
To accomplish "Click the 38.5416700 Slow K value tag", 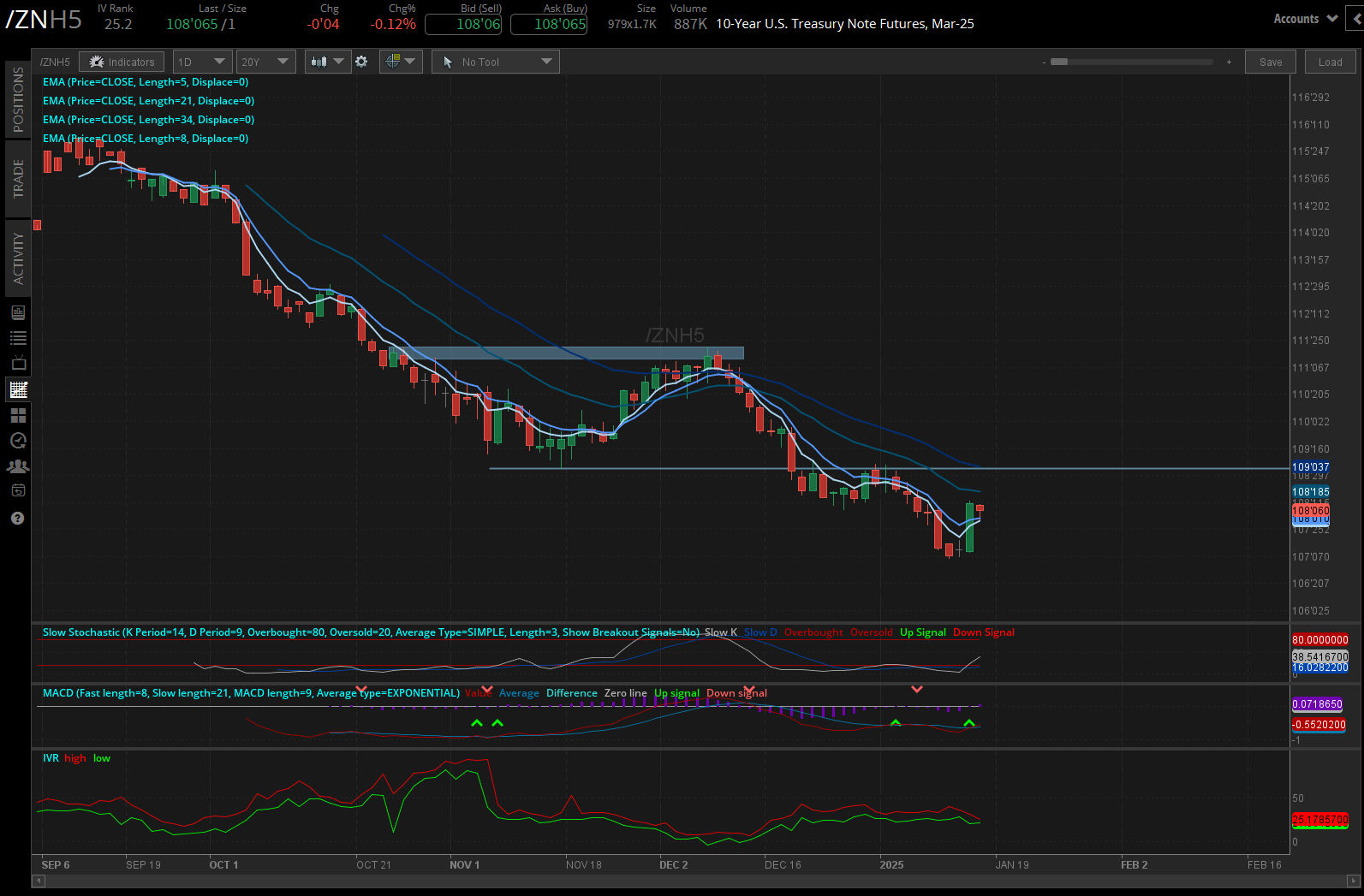I will [x=1320, y=656].
